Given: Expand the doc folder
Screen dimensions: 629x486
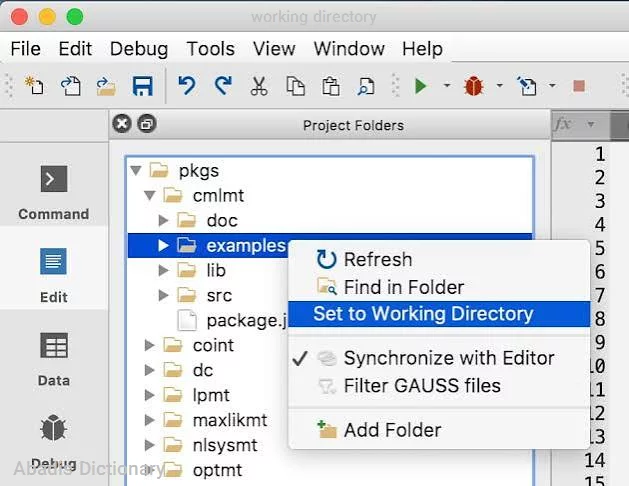Looking at the screenshot, I should pyautogui.click(x=163, y=220).
